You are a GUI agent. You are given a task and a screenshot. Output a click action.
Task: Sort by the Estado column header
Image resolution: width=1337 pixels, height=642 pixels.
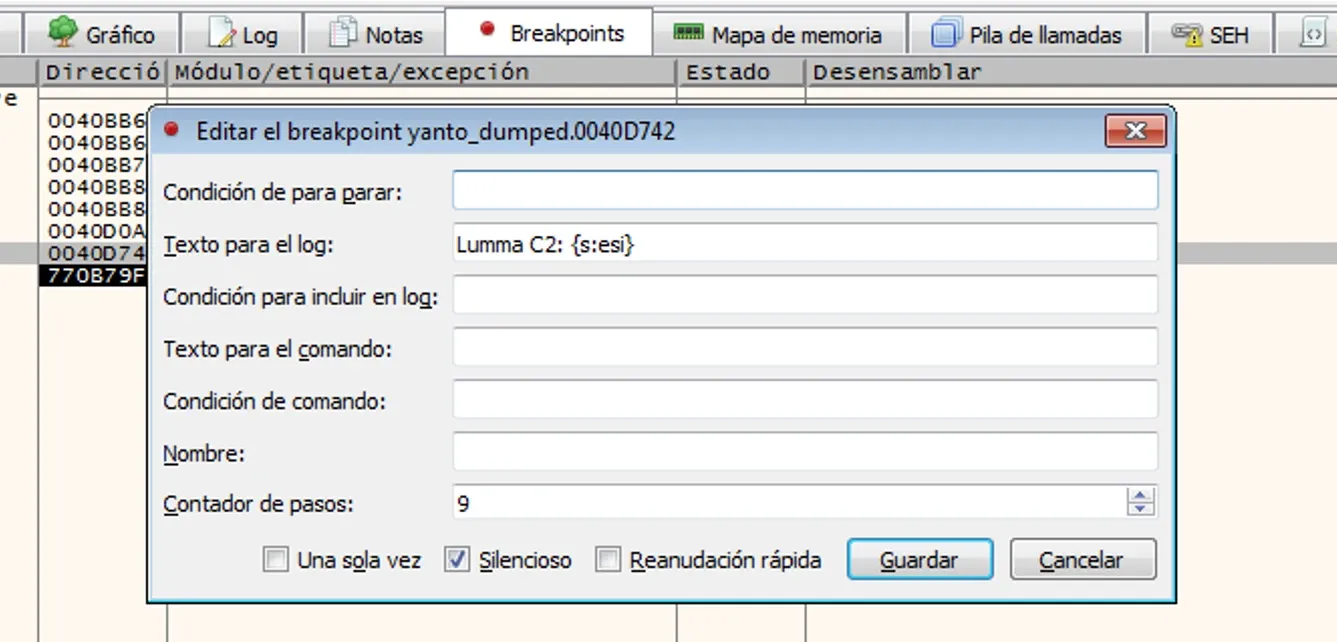pyautogui.click(x=741, y=72)
